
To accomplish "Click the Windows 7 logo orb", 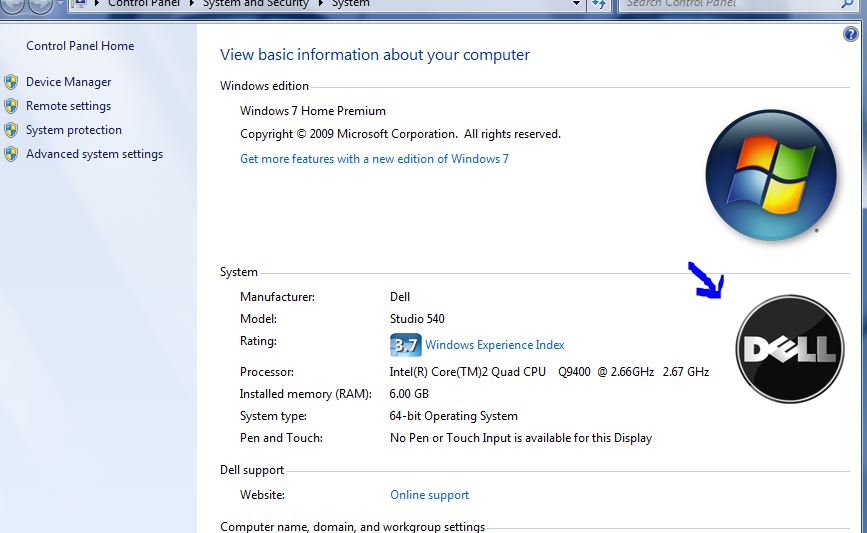I will point(771,175).
